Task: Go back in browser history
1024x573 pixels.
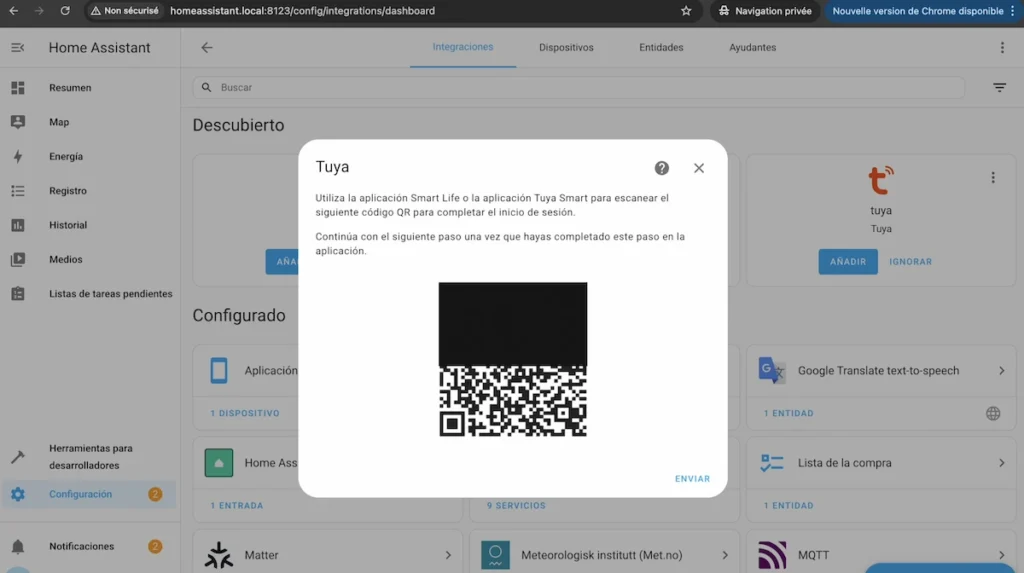Action: point(14,11)
